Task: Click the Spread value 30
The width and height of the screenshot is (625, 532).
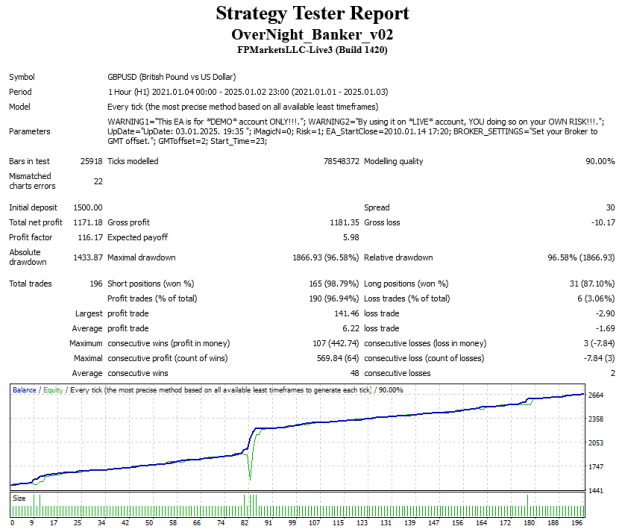Action: click(x=611, y=208)
